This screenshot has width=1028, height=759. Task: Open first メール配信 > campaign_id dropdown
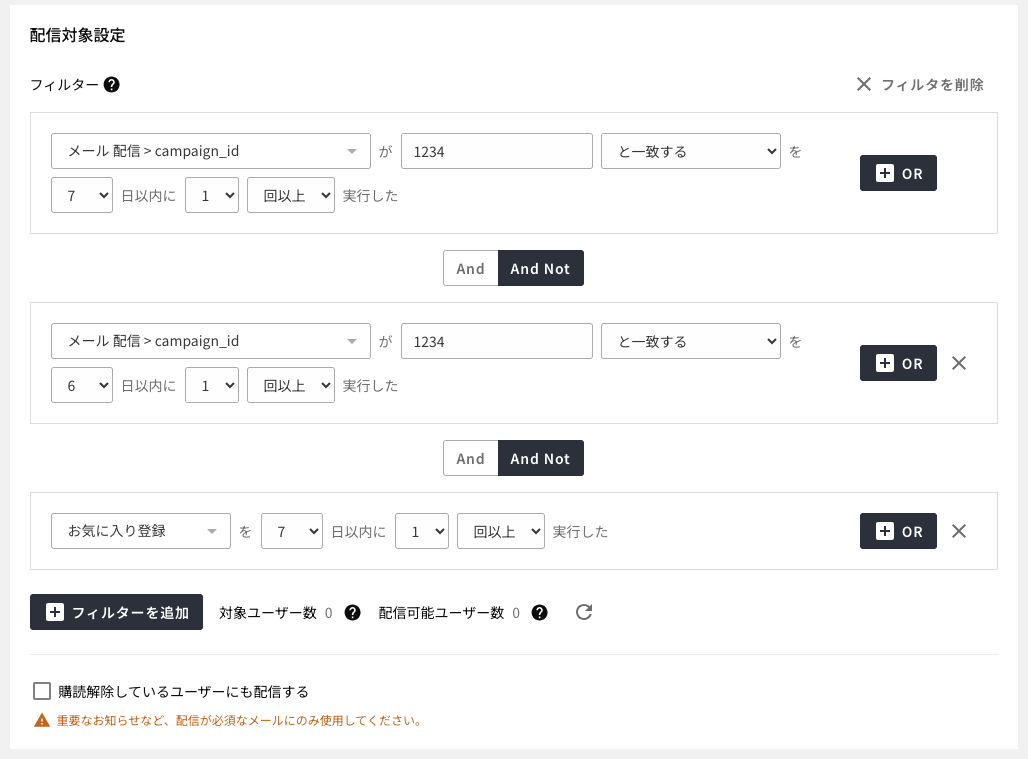(x=210, y=151)
